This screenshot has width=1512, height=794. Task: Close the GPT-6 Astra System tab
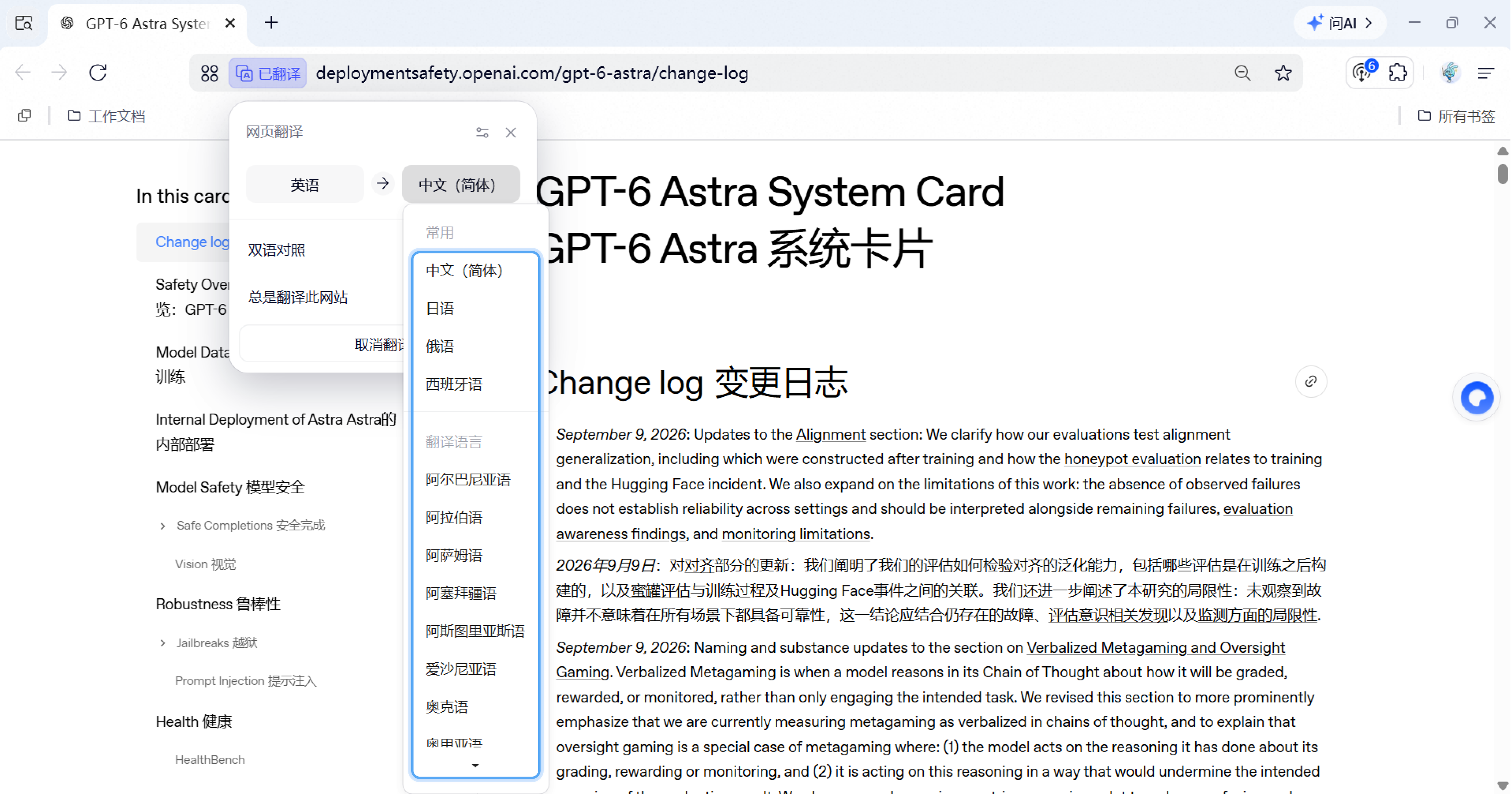[x=230, y=23]
